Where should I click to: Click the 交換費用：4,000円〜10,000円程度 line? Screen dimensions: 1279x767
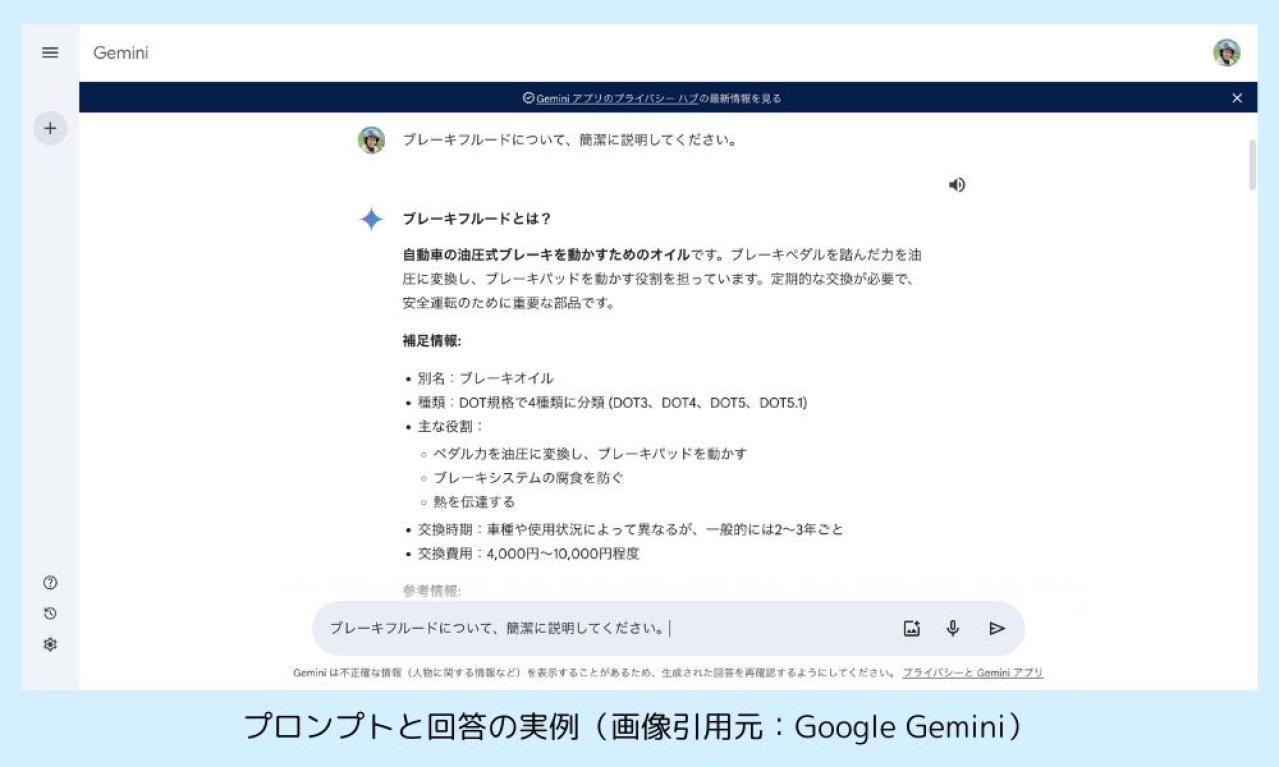pyautogui.click(x=528, y=553)
